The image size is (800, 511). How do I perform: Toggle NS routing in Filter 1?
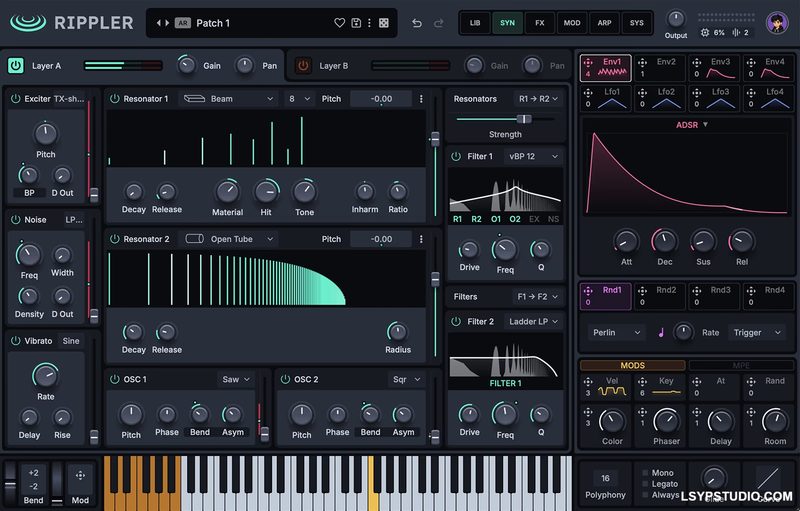coord(554,219)
